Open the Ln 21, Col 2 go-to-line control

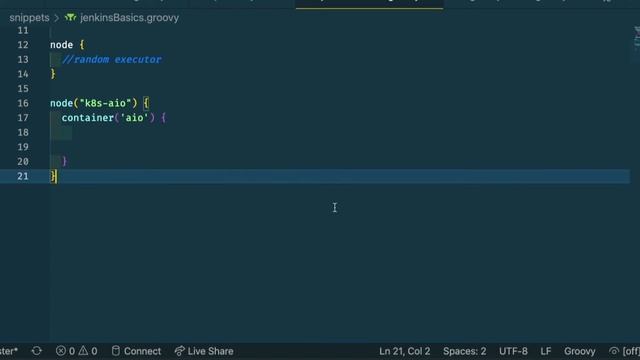point(404,351)
